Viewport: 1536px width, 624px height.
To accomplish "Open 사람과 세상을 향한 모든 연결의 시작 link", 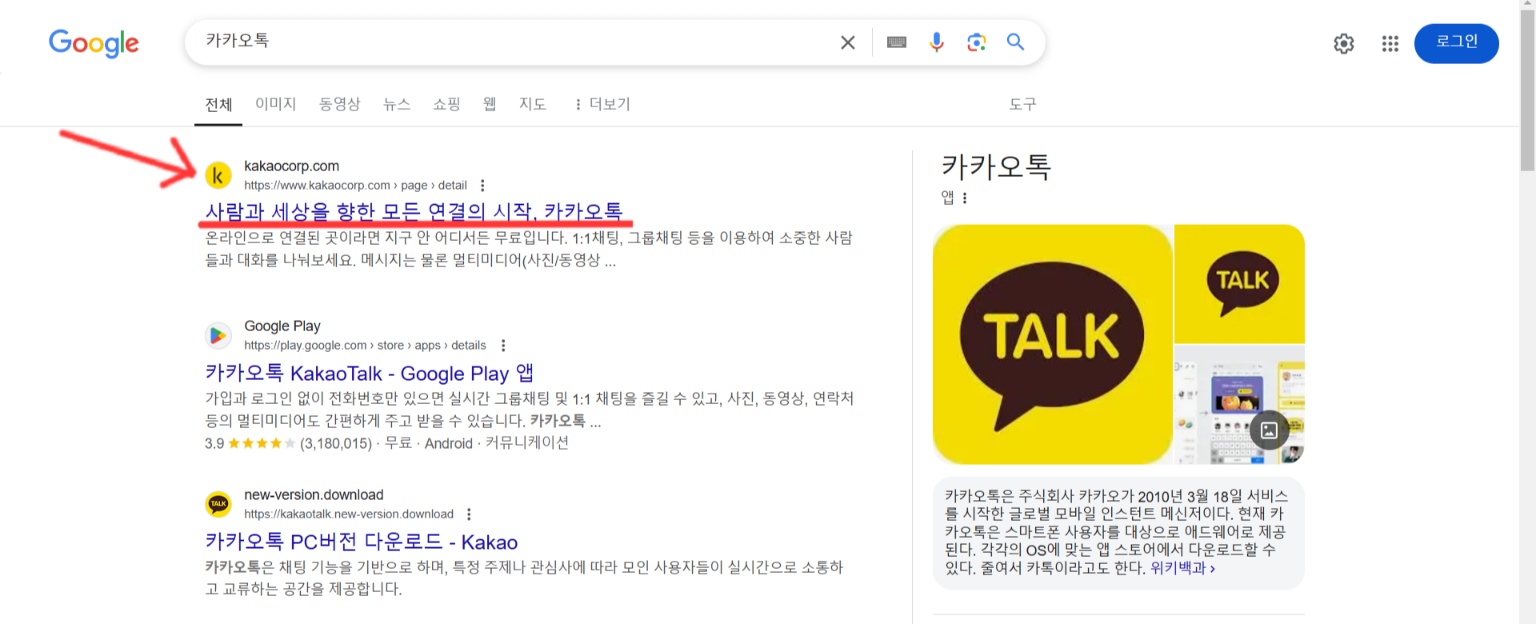I will [x=413, y=212].
